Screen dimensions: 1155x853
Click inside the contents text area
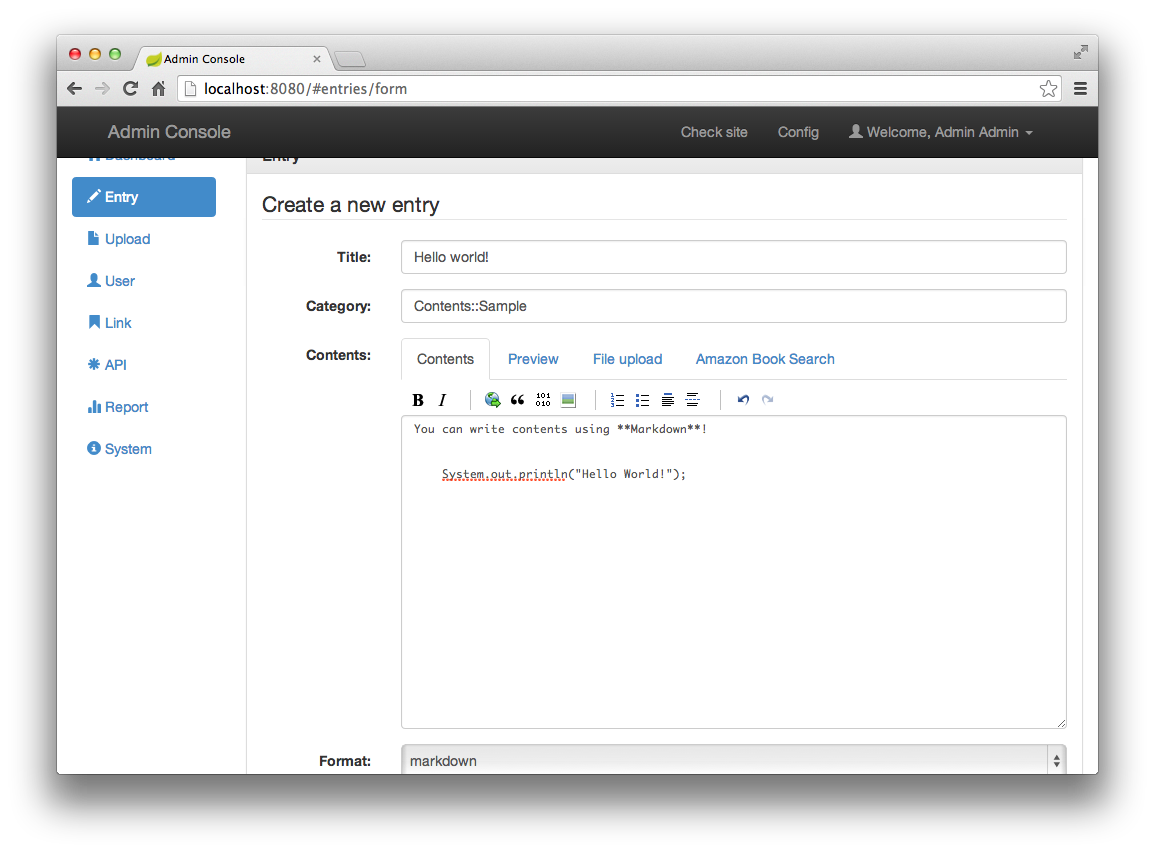click(x=734, y=572)
